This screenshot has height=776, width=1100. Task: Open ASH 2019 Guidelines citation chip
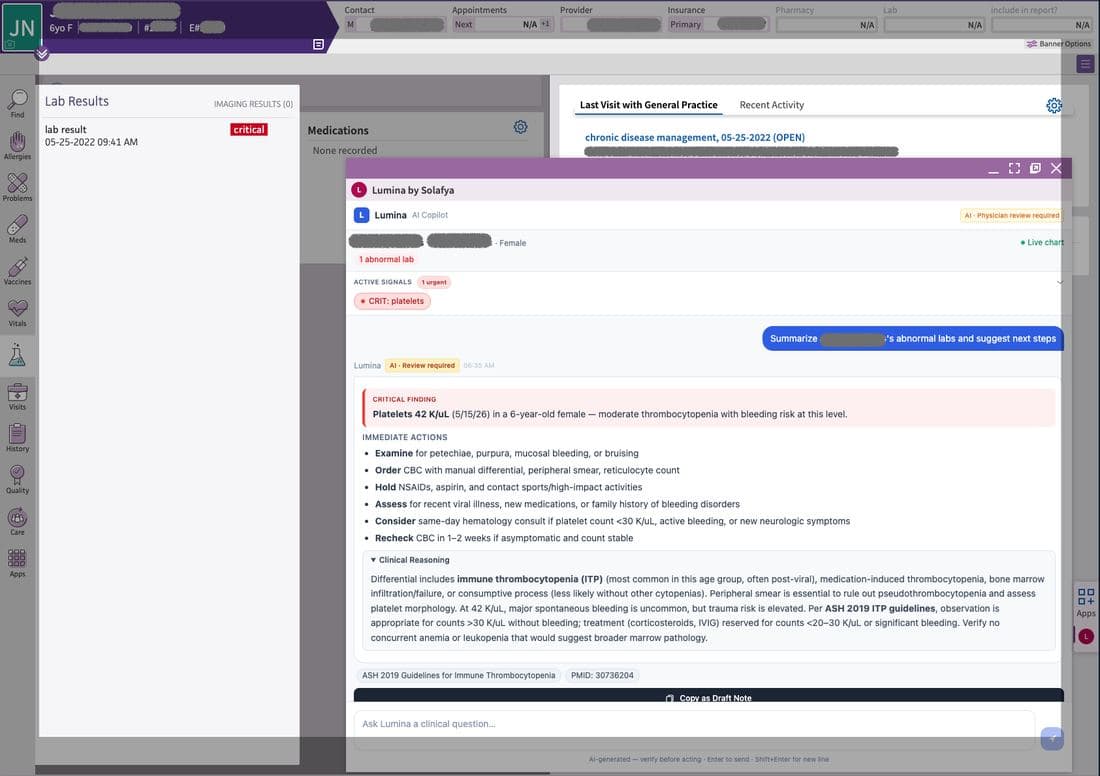[458, 676]
